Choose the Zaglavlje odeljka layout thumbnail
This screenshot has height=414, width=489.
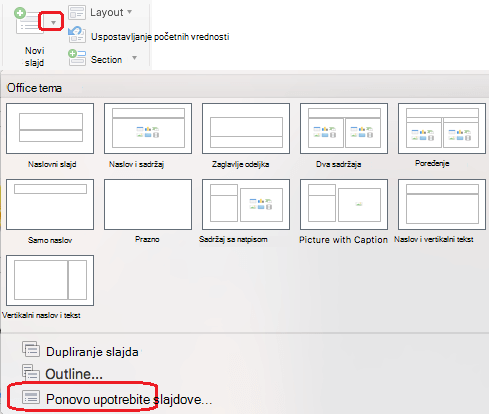point(246,128)
